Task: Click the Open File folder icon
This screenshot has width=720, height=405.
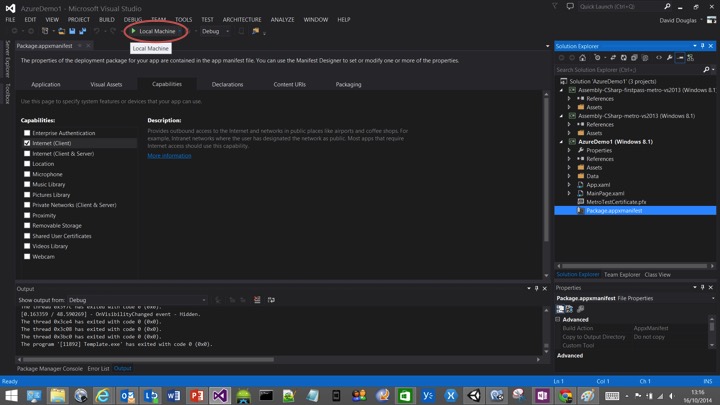Action: (61, 31)
